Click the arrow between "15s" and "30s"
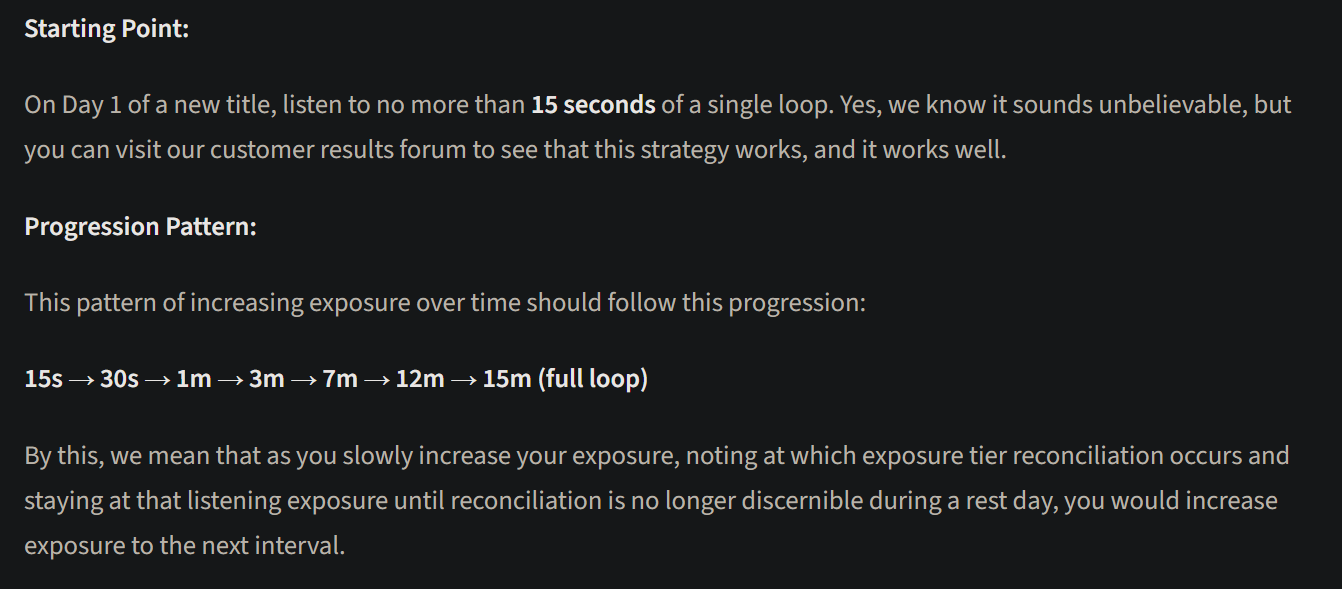The width and height of the screenshot is (1342, 589). tap(81, 380)
